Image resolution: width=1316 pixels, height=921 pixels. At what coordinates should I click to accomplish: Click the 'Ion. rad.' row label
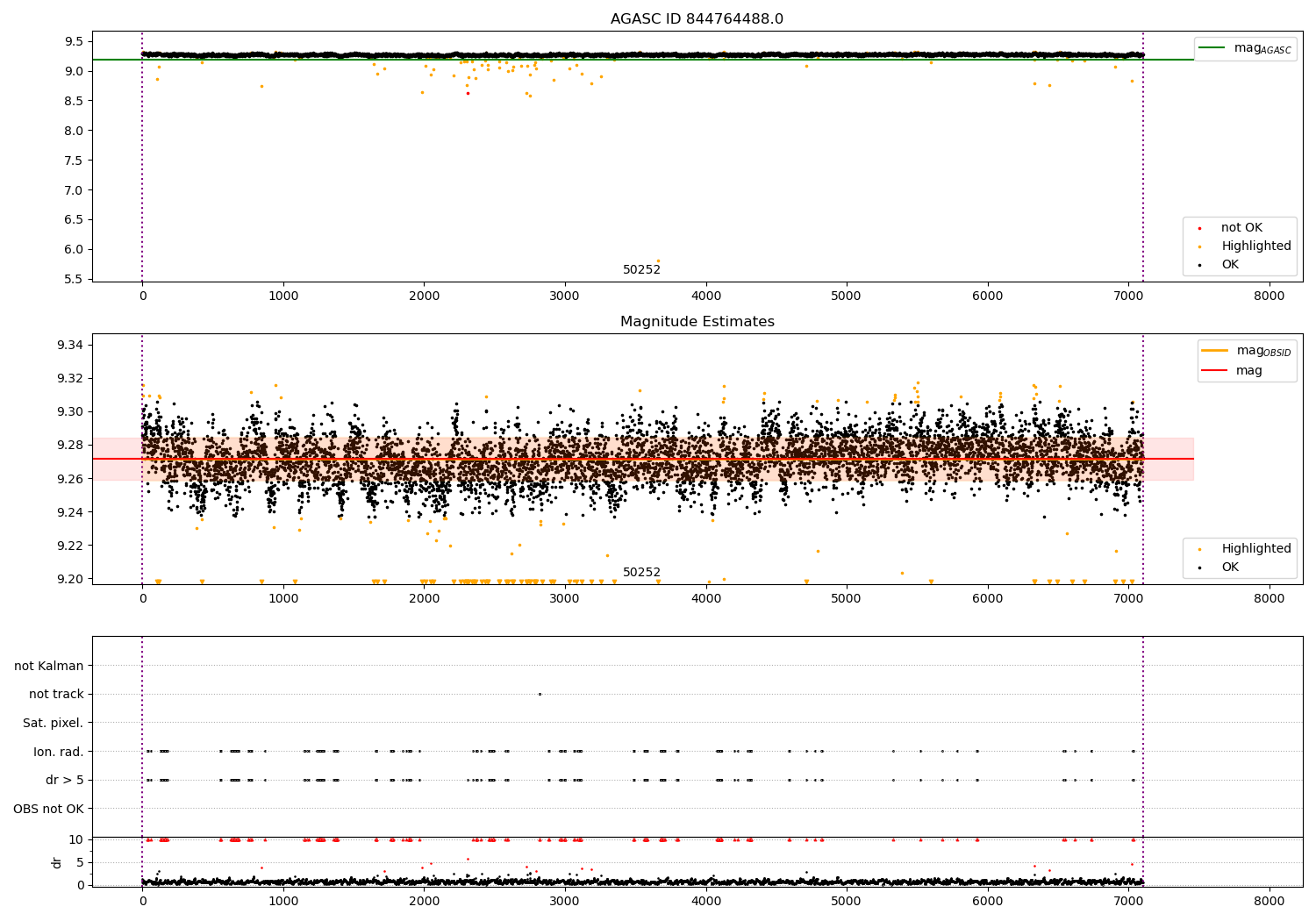tap(59, 752)
